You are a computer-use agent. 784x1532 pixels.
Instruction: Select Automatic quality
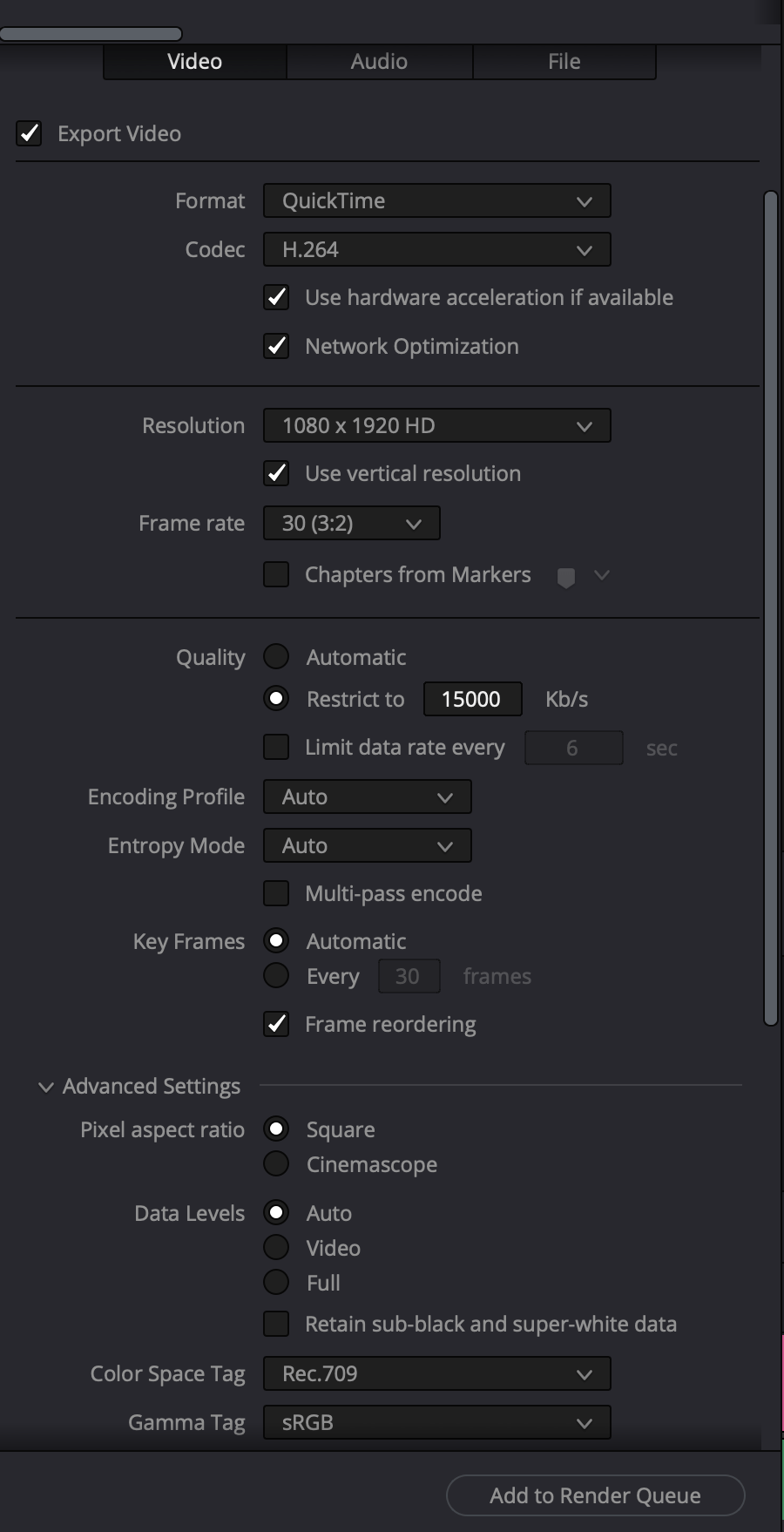[275, 656]
